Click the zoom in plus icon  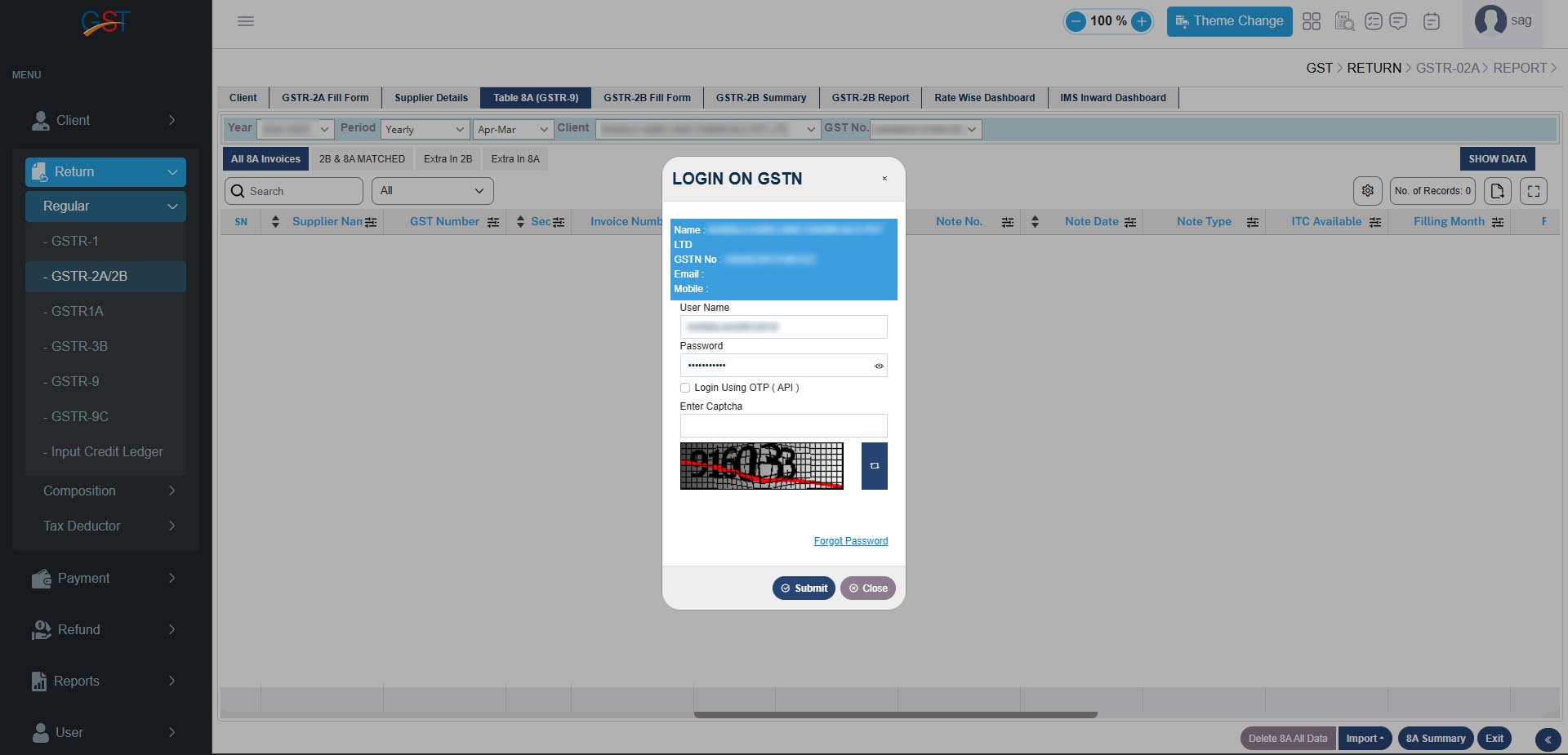(1141, 21)
